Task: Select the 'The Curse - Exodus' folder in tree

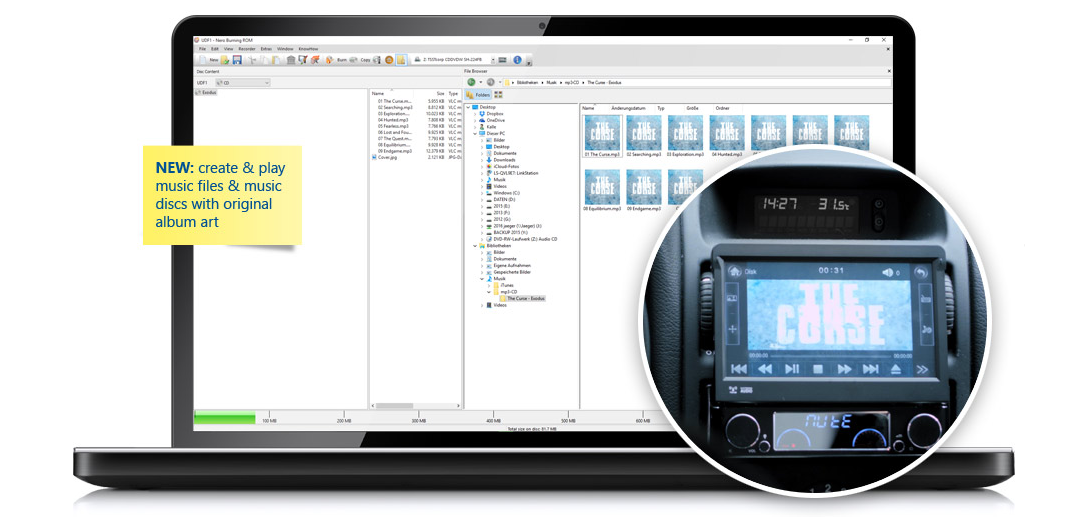Action: (525, 298)
